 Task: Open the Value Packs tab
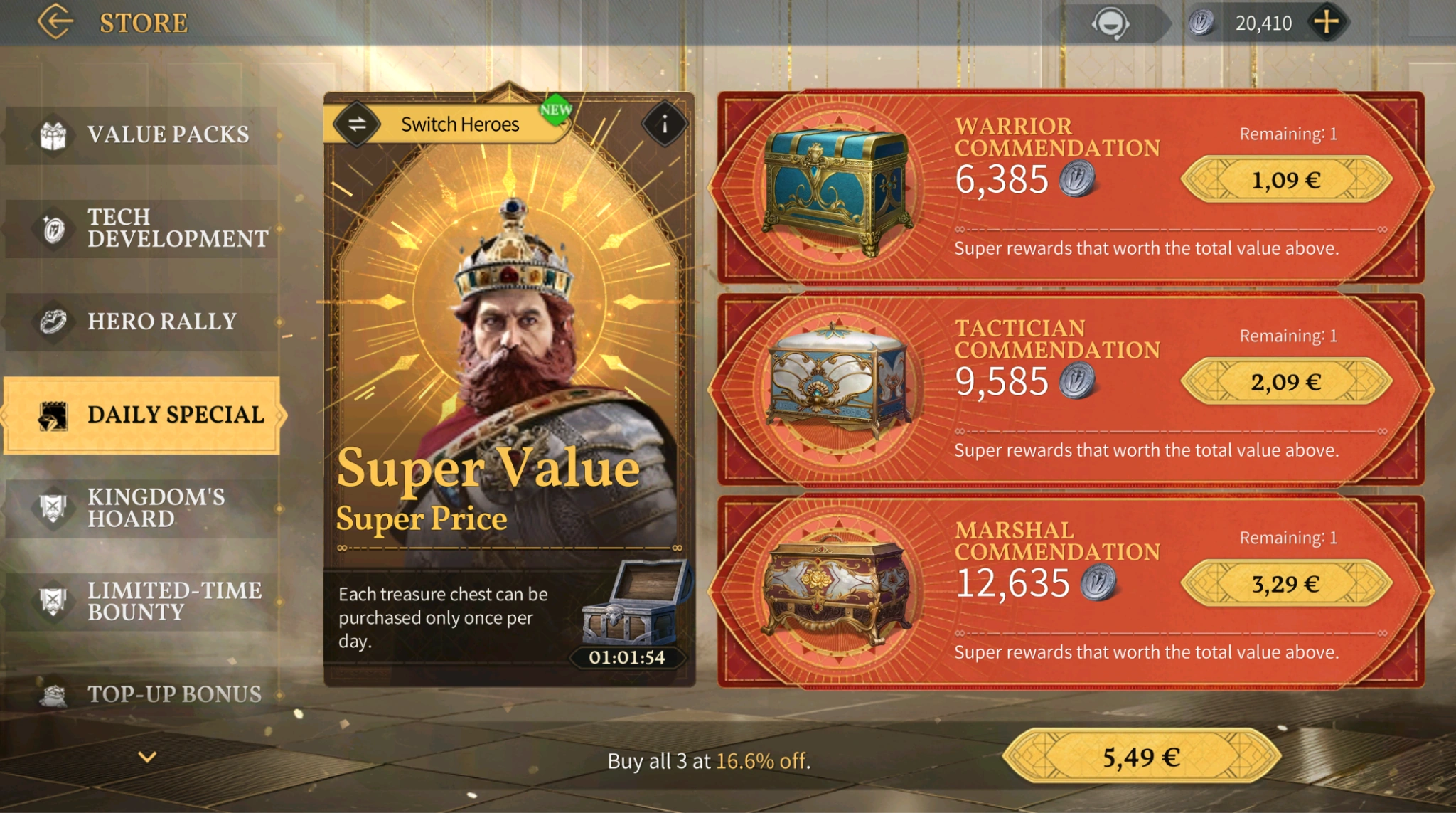tap(141, 135)
